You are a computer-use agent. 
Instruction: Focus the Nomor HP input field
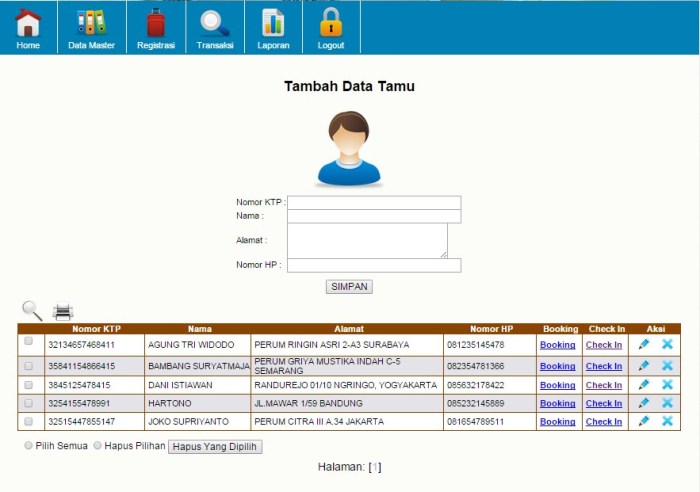click(374, 265)
